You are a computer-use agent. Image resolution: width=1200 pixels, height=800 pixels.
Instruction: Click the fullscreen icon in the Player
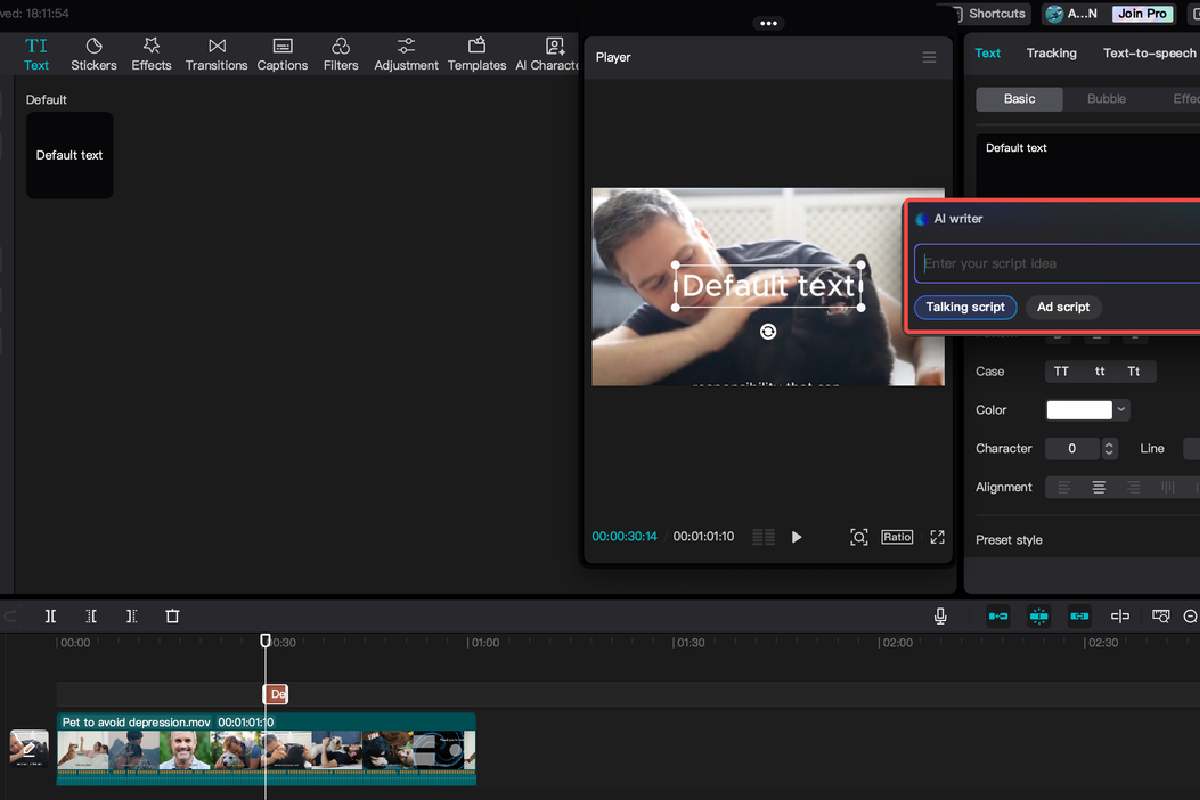(937, 537)
